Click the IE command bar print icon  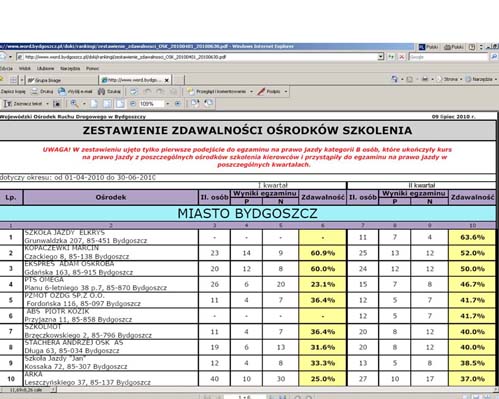pyautogui.click(x=425, y=79)
